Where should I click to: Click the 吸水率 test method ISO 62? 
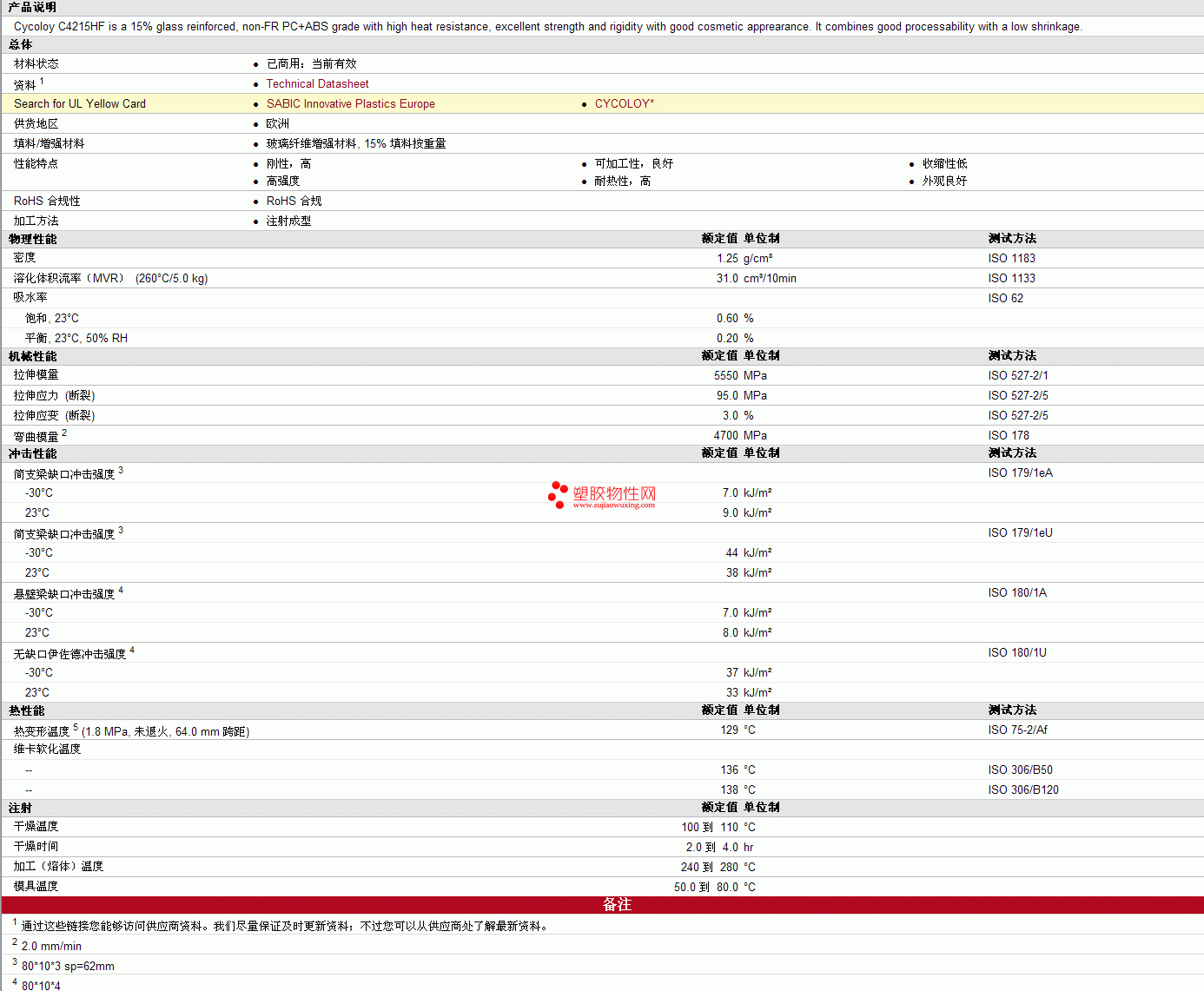click(x=1005, y=298)
